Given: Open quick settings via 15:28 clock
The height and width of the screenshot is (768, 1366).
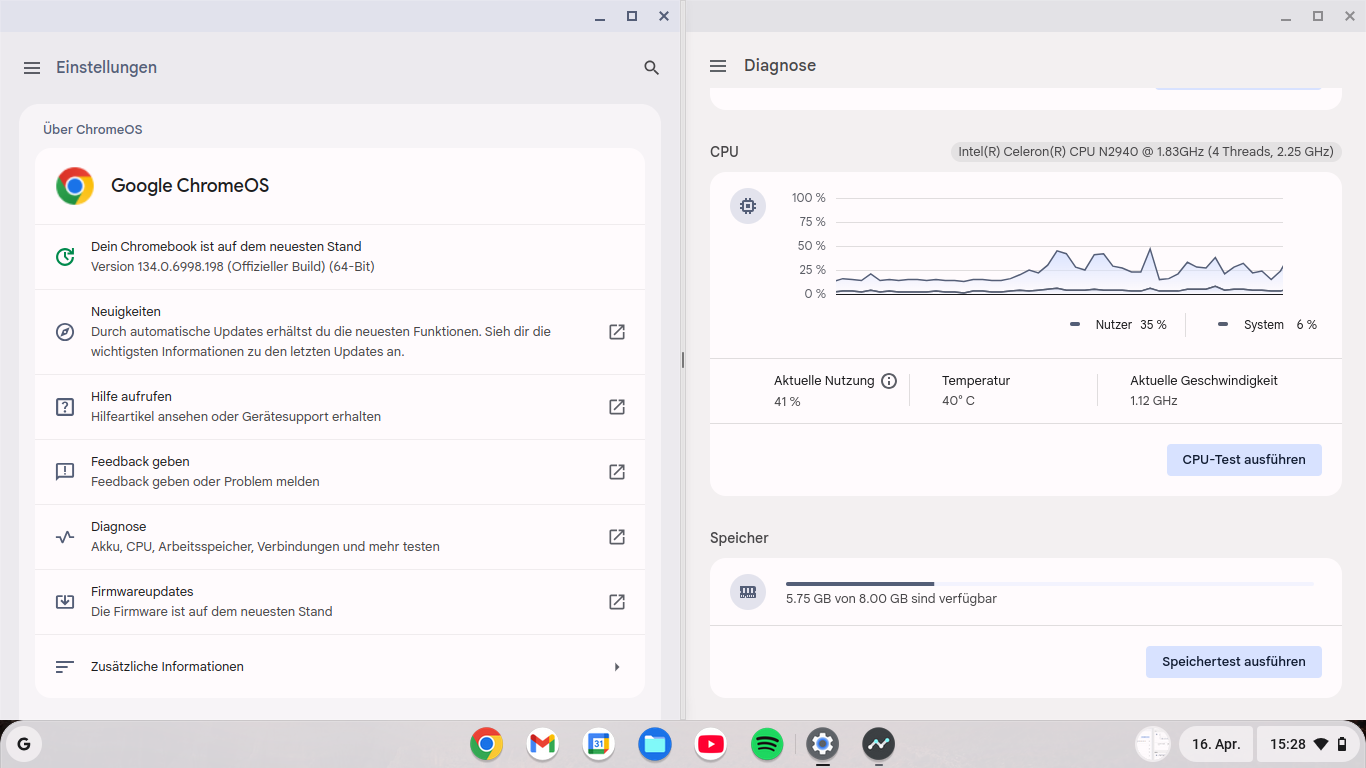Looking at the screenshot, I should (x=1308, y=744).
